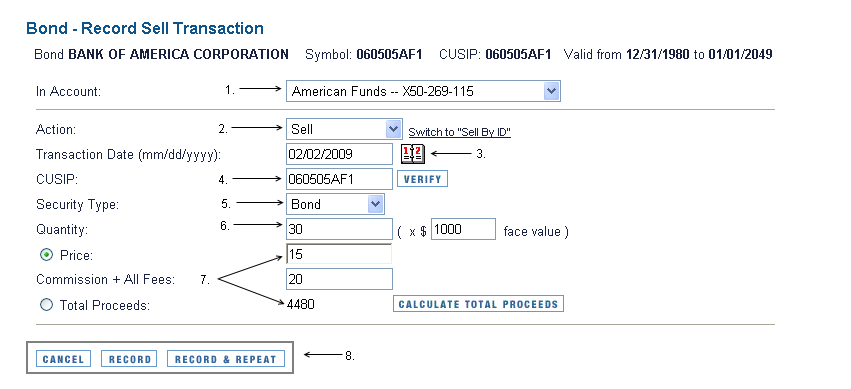
Task: Focus the Transaction Date field
Action: point(339,154)
